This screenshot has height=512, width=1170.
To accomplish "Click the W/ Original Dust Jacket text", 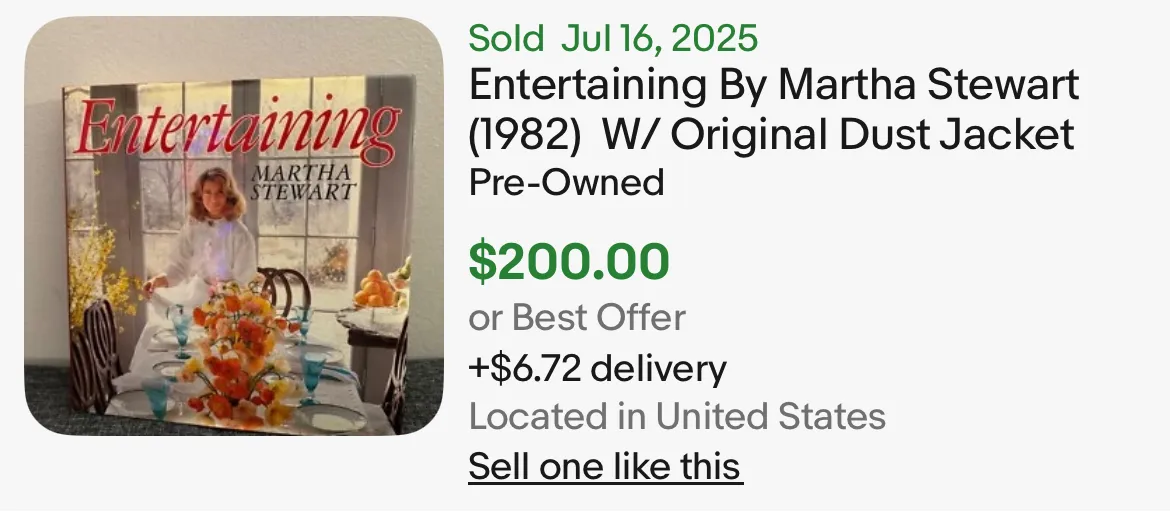I will (838, 134).
